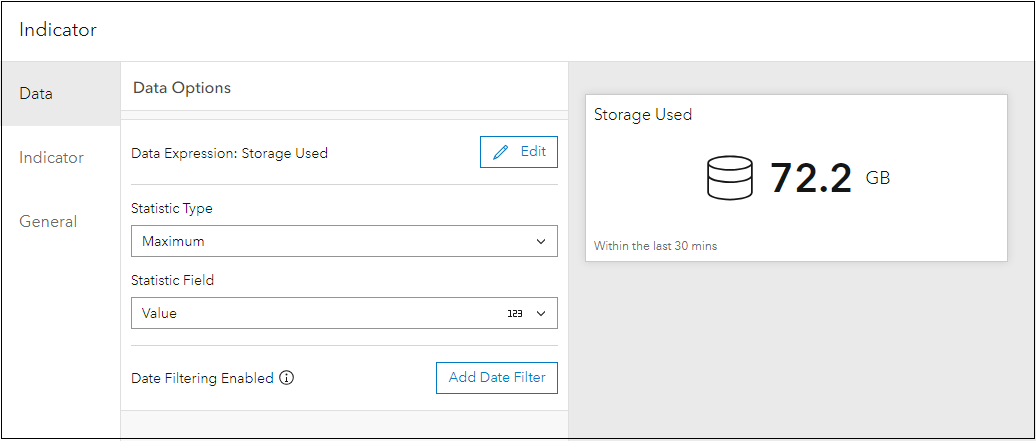Screen dimensions: 1036x441
Task: Select the Maximum option text in Statistic Type
Action: [x=174, y=241]
